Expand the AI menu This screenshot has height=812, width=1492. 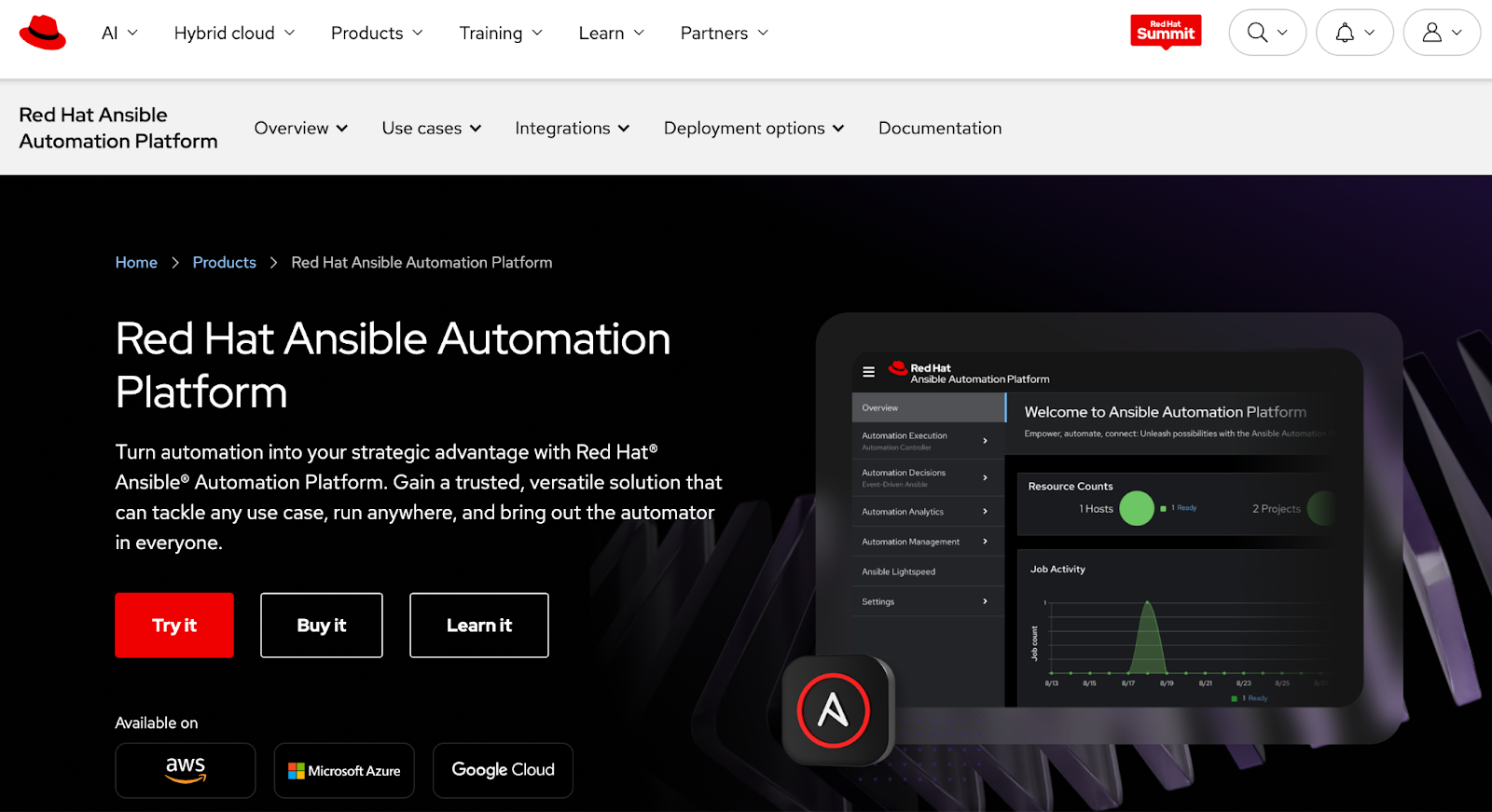[119, 33]
